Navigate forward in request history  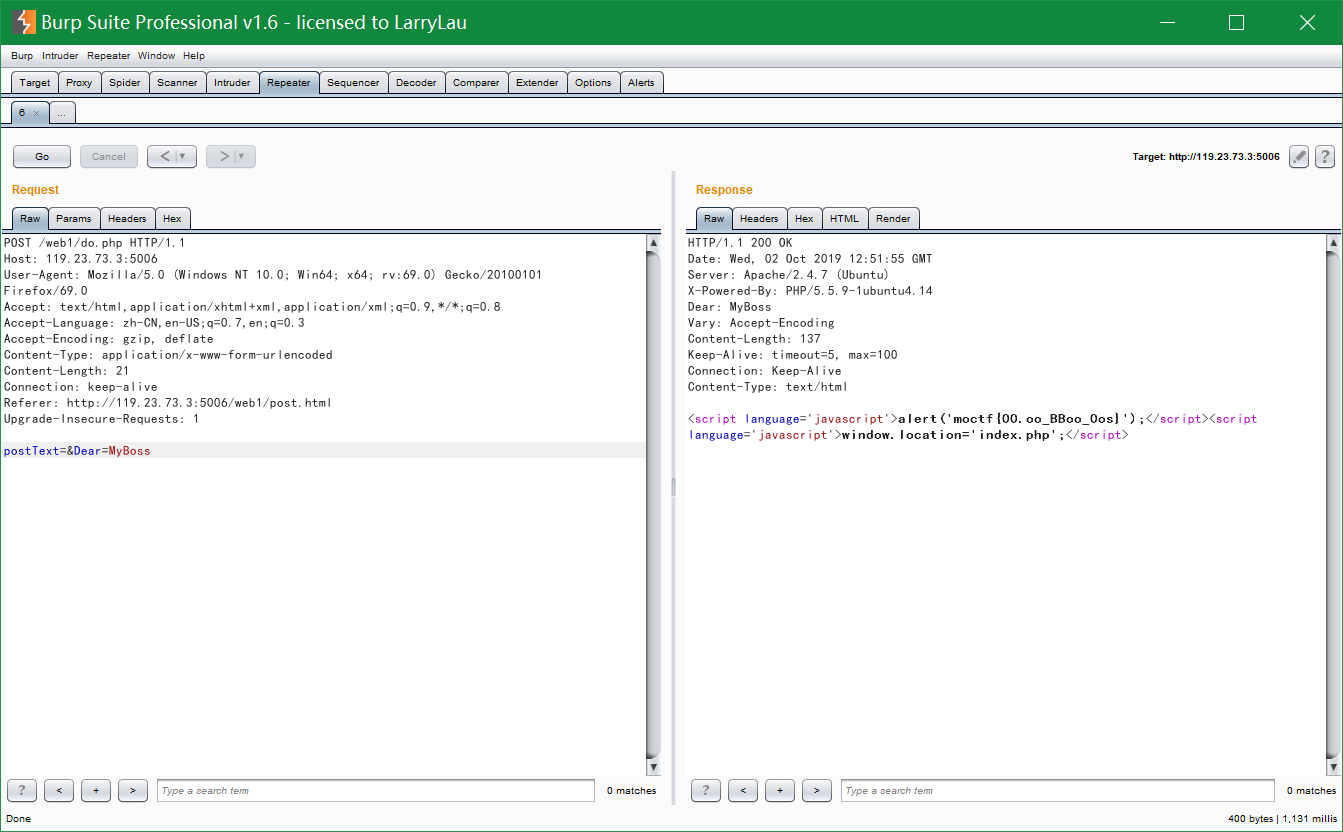pos(223,156)
